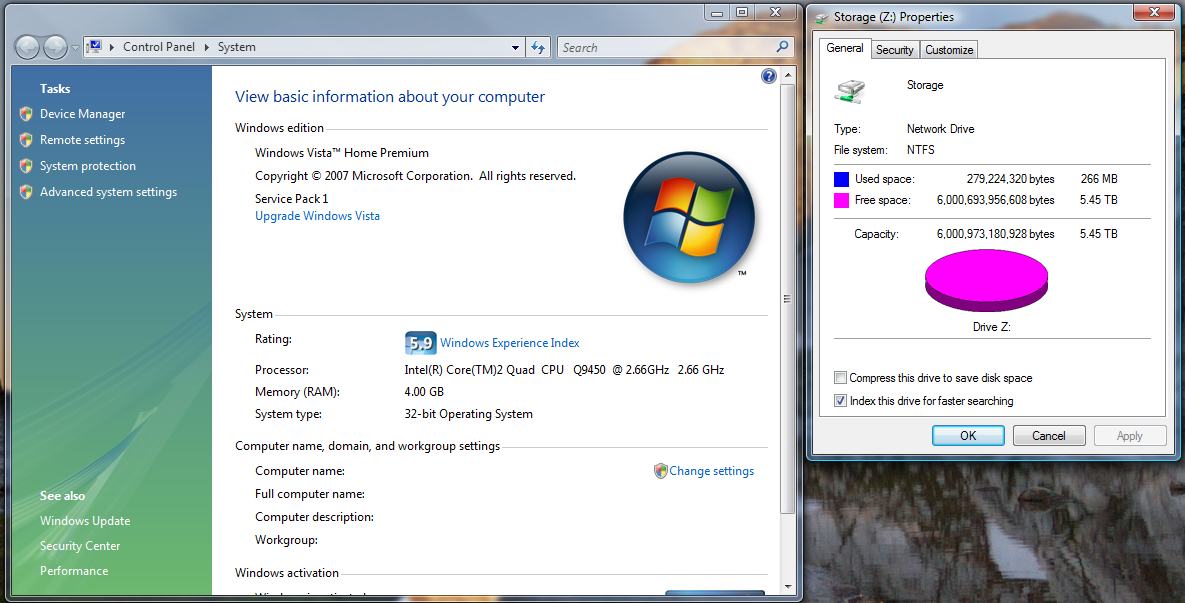Click the System window scrollbar up arrow
This screenshot has width=1185, height=603.
[x=787, y=76]
